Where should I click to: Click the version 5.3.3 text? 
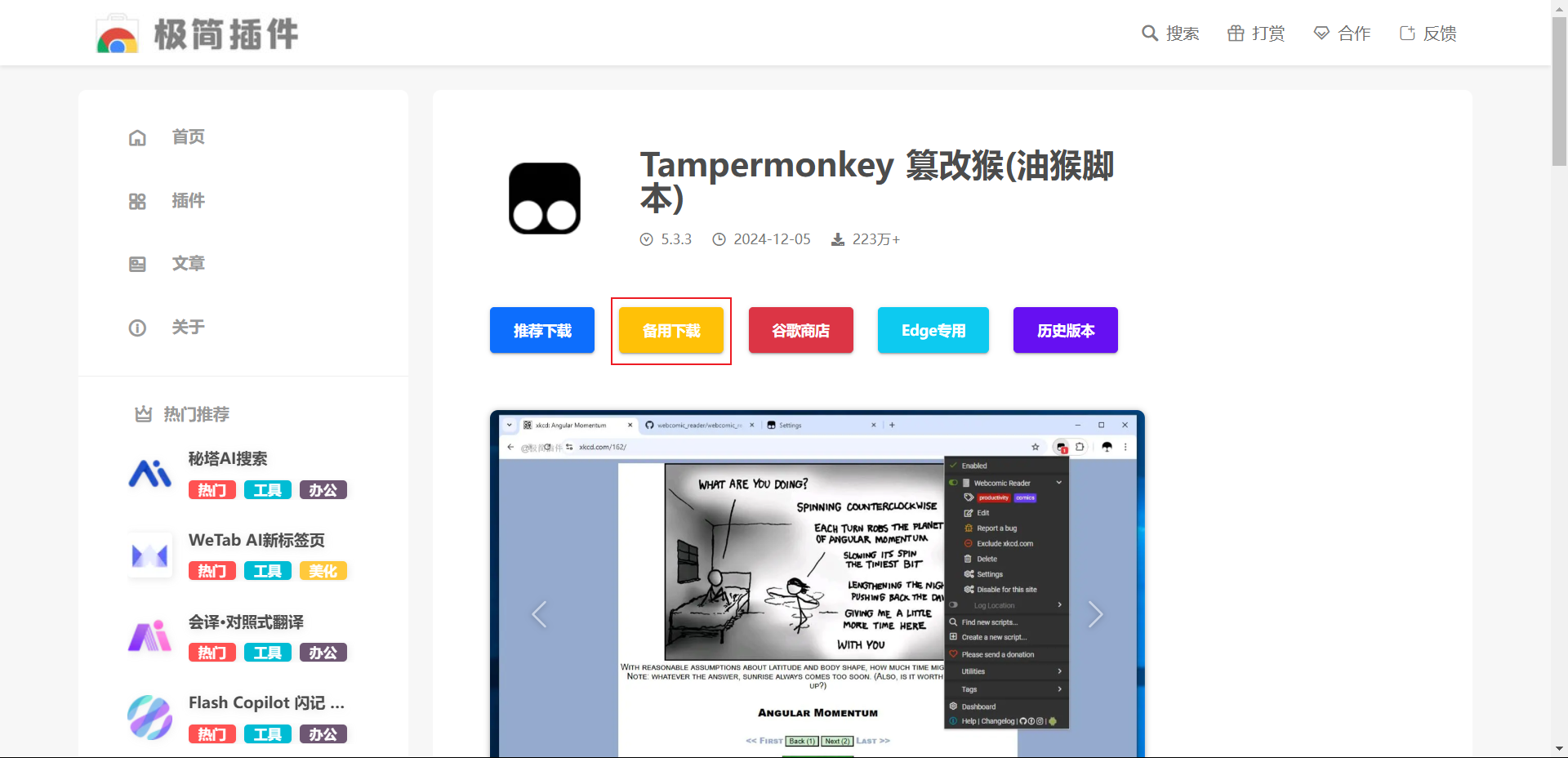[676, 239]
